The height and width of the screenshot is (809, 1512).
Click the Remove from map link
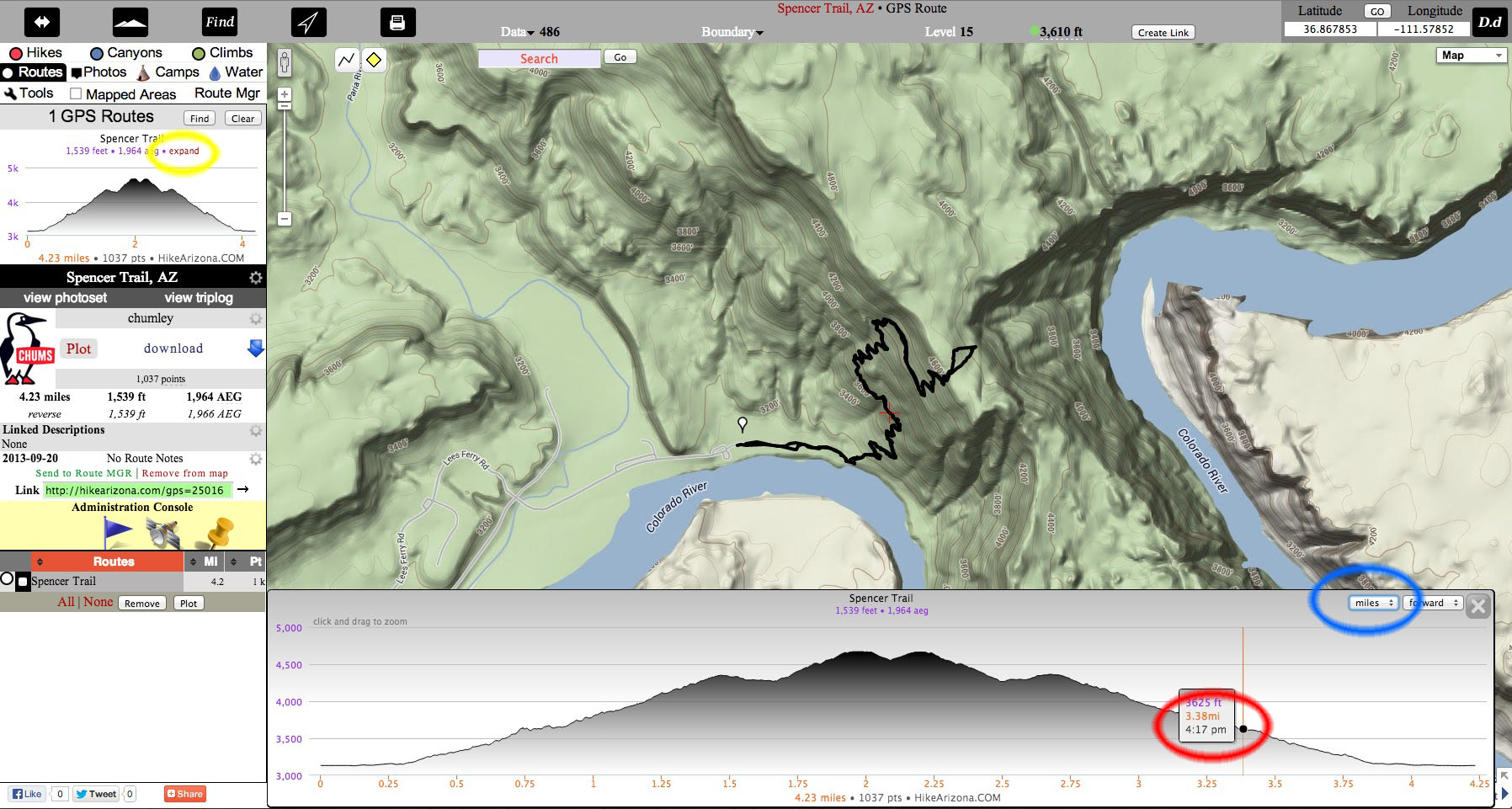coord(184,473)
